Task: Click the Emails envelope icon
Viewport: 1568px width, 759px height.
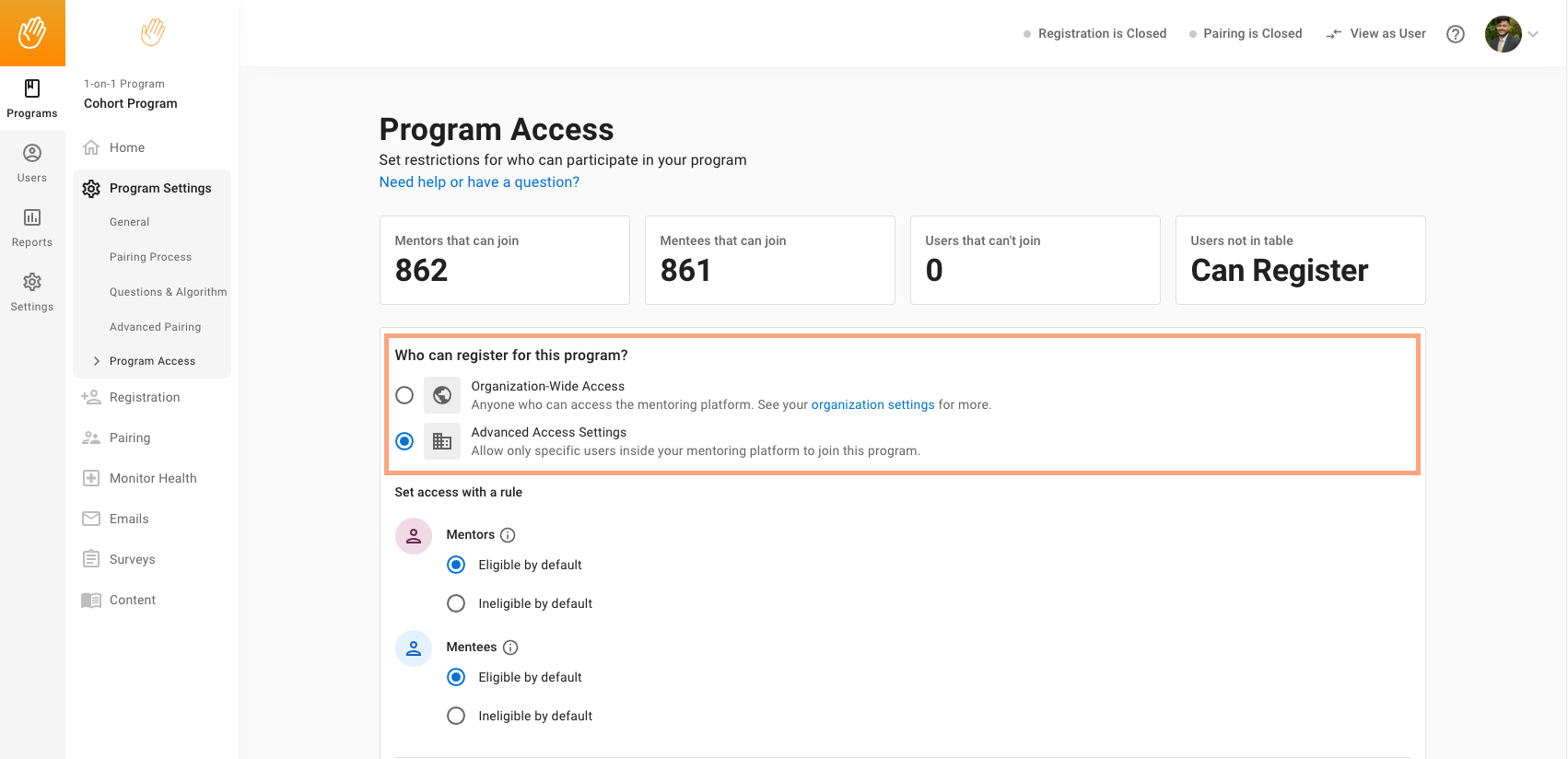Action: pyautogui.click(x=91, y=519)
